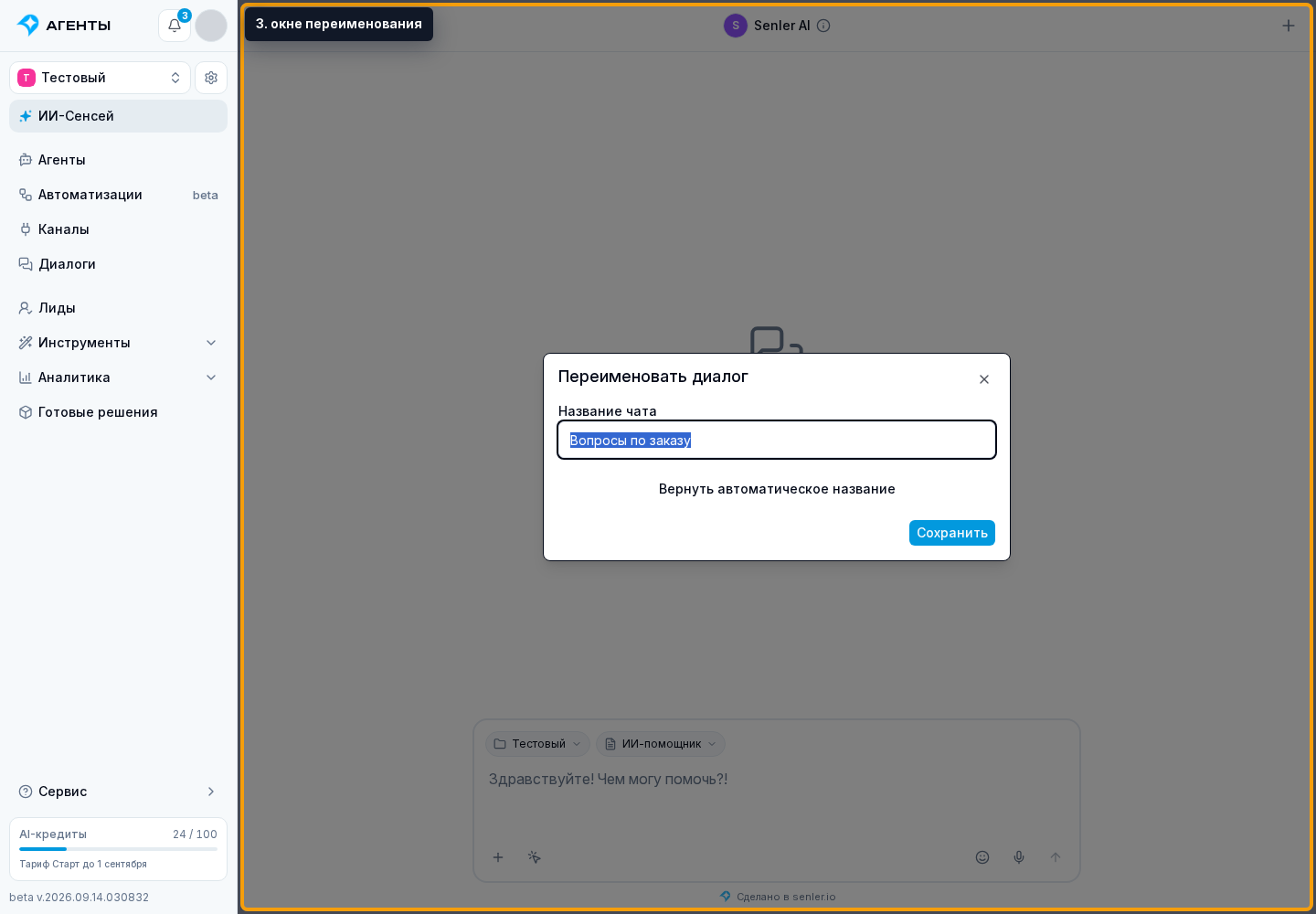The image size is (1316, 914).
Task: Open the emoji picker icon
Action: click(982, 857)
